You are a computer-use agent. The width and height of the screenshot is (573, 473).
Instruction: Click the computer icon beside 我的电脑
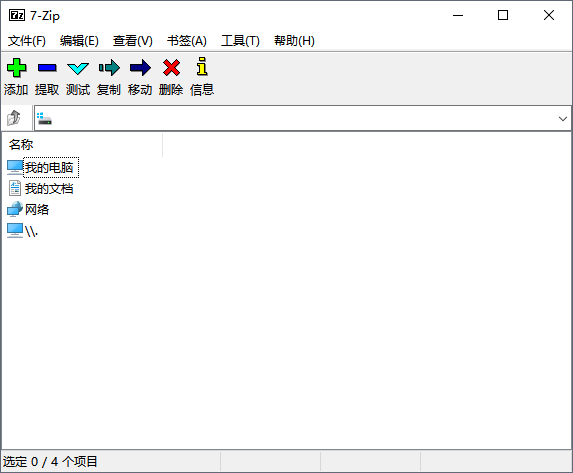[15, 167]
